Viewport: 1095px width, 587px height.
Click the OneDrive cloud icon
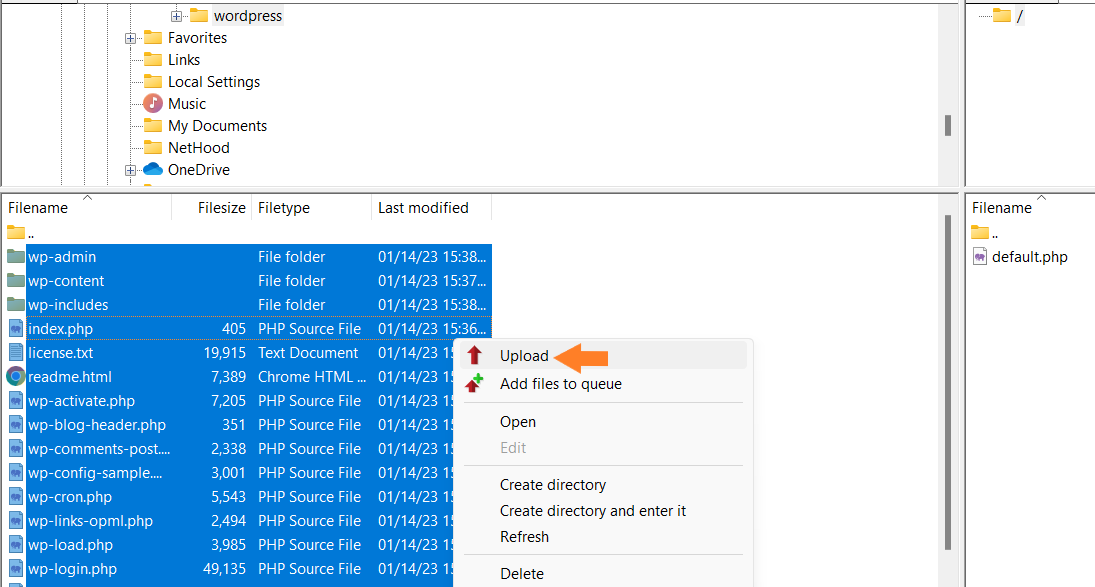(153, 170)
